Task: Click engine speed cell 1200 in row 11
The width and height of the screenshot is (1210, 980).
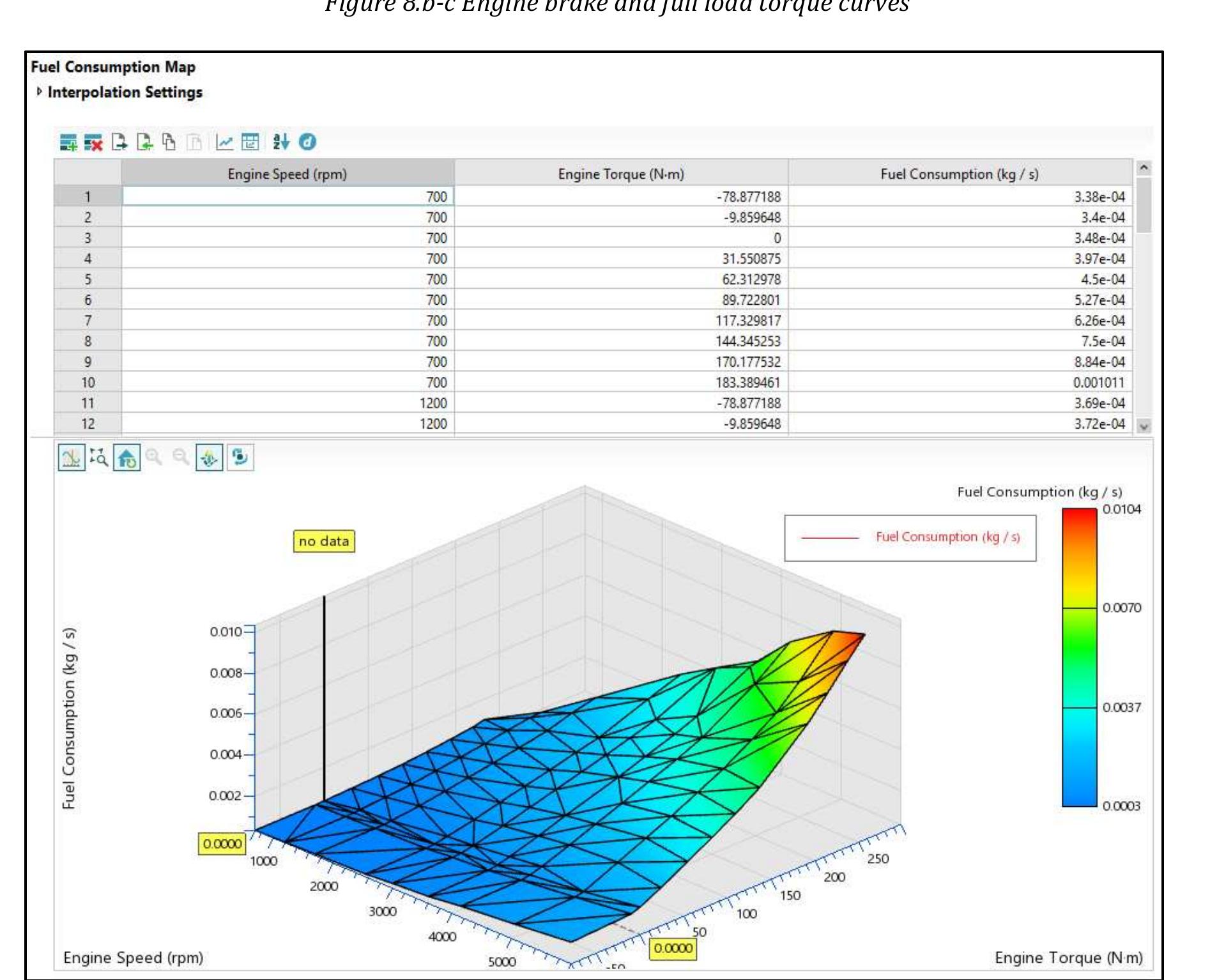Action: pos(287,403)
